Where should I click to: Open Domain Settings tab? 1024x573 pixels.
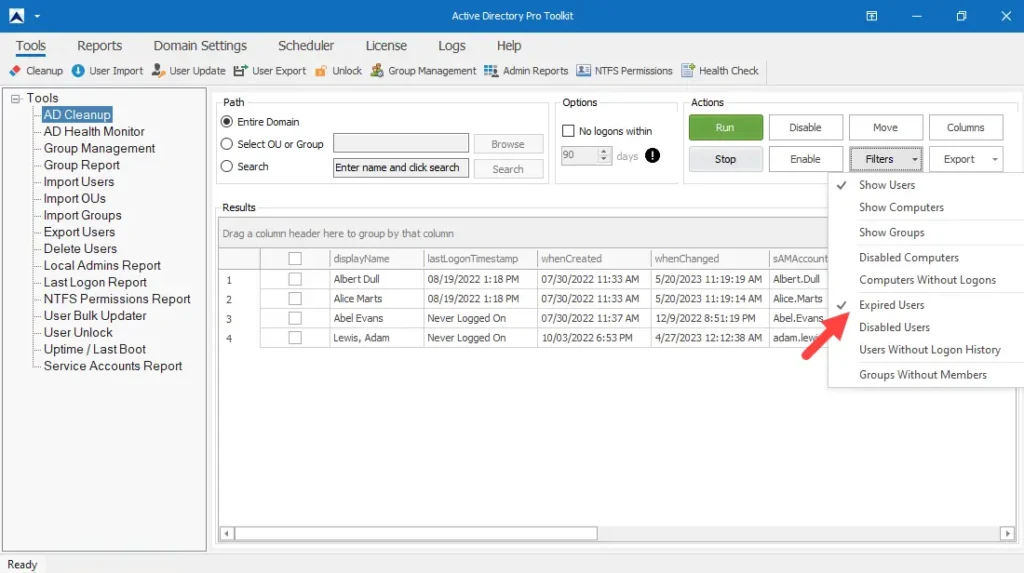200,46
